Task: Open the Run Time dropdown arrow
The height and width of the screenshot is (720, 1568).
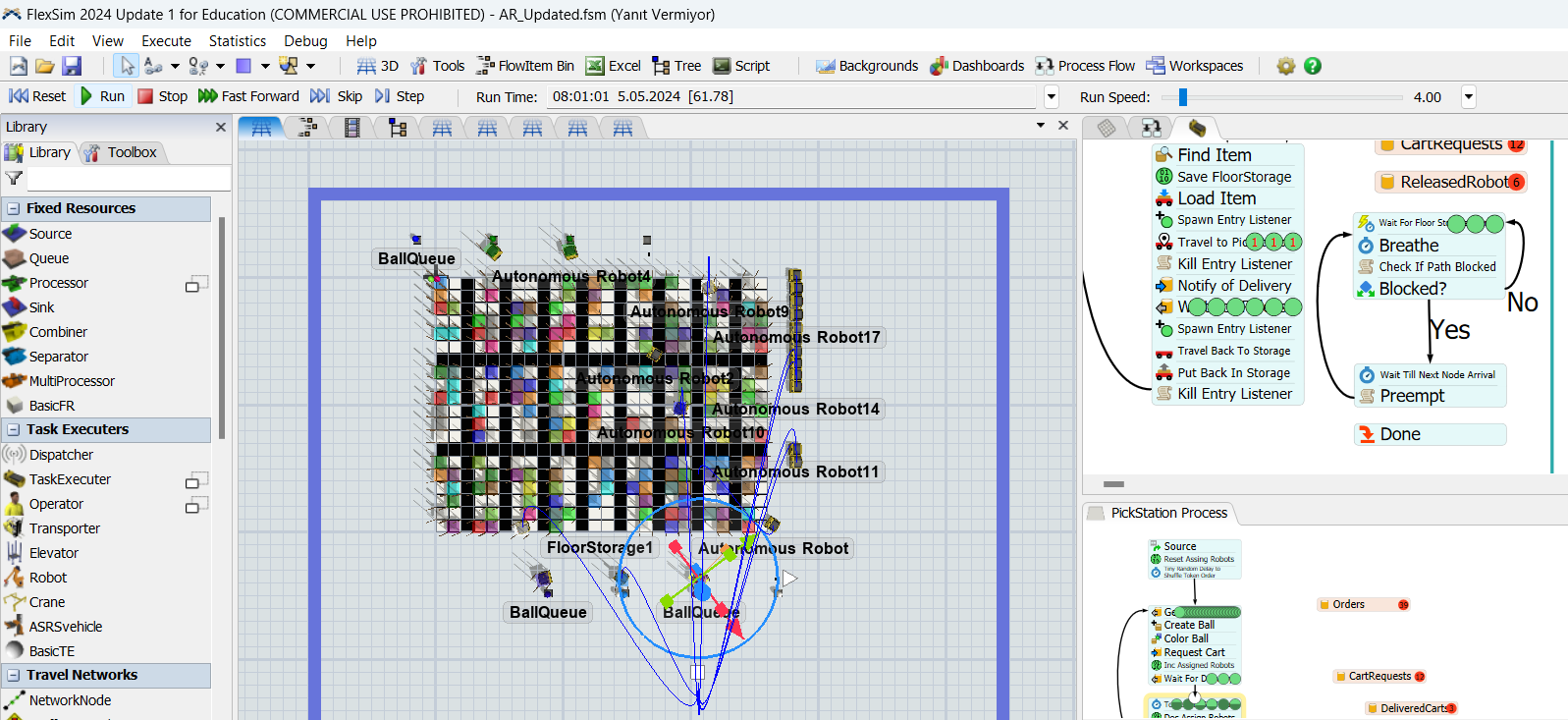Action: click(x=1052, y=96)
